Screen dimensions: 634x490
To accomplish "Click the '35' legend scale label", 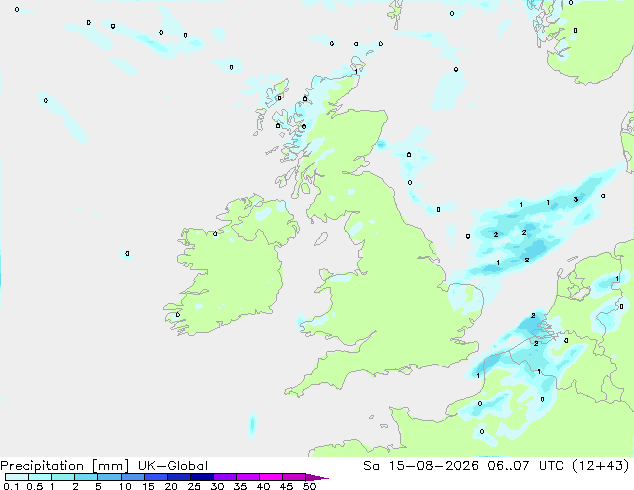I will coord(240,486).
